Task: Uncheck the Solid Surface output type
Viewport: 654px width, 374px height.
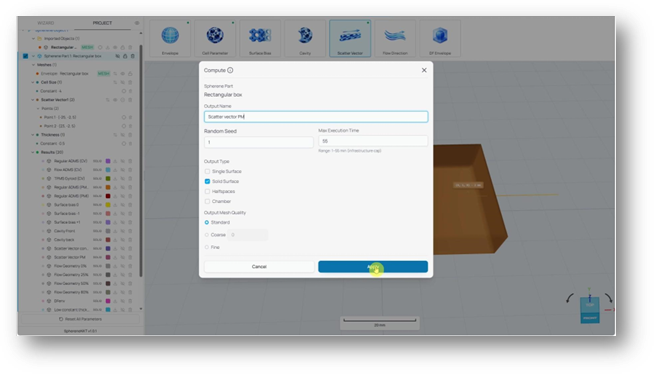Action: (x=207, y=181)
